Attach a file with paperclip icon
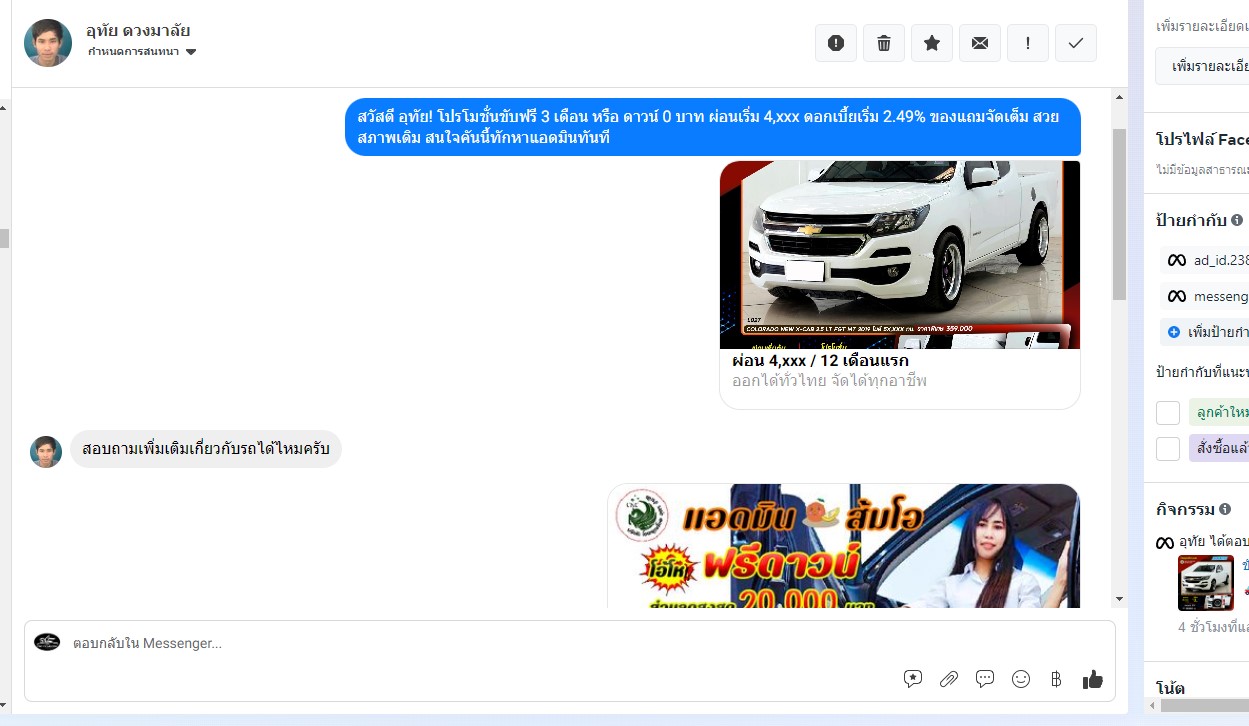This screenshot has width=1249, height=726. pyautogui.click(x=949, y=679)
